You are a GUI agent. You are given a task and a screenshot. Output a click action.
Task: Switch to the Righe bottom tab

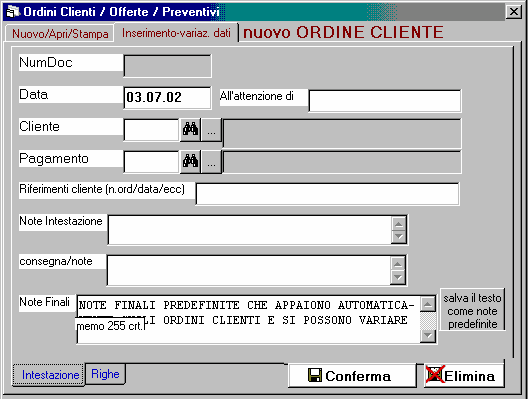pyautogui.click(x=105, y=374)
